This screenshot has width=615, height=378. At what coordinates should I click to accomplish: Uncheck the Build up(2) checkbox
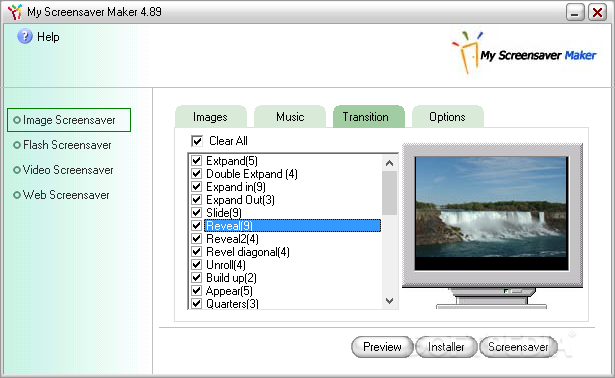point(197,278)
